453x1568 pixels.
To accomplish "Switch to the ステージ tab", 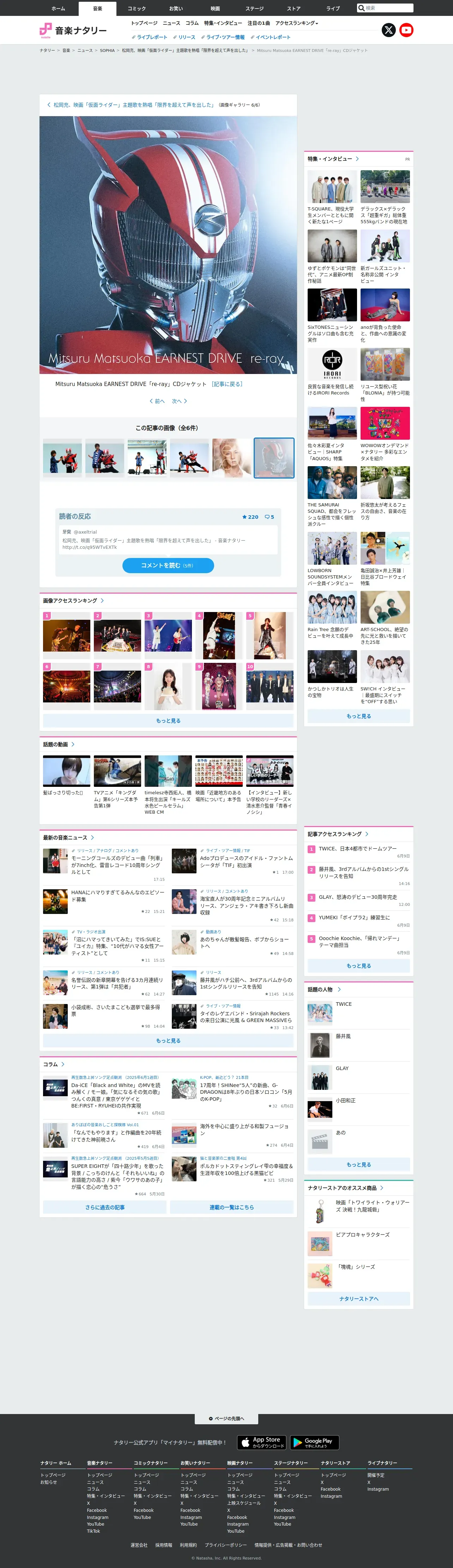I will [254, 8].
